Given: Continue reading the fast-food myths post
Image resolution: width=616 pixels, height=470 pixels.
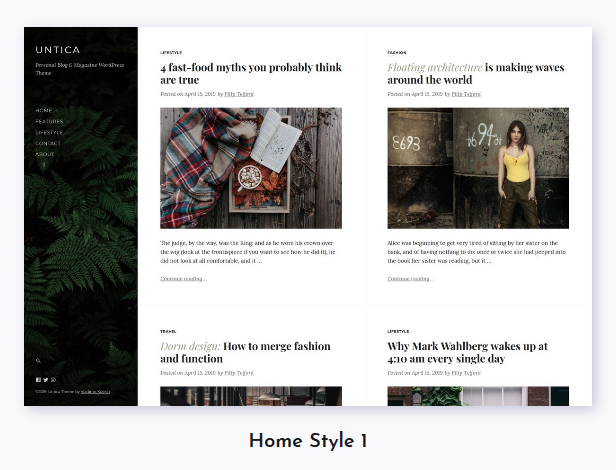Looking at the screenshot, I should (183, 279).
